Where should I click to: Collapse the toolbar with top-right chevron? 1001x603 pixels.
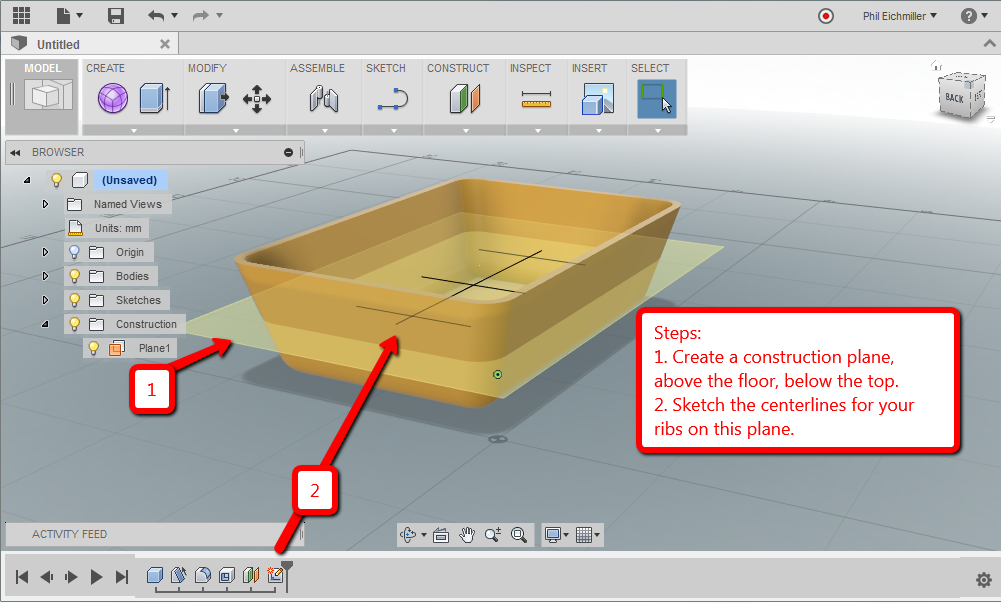990,43
